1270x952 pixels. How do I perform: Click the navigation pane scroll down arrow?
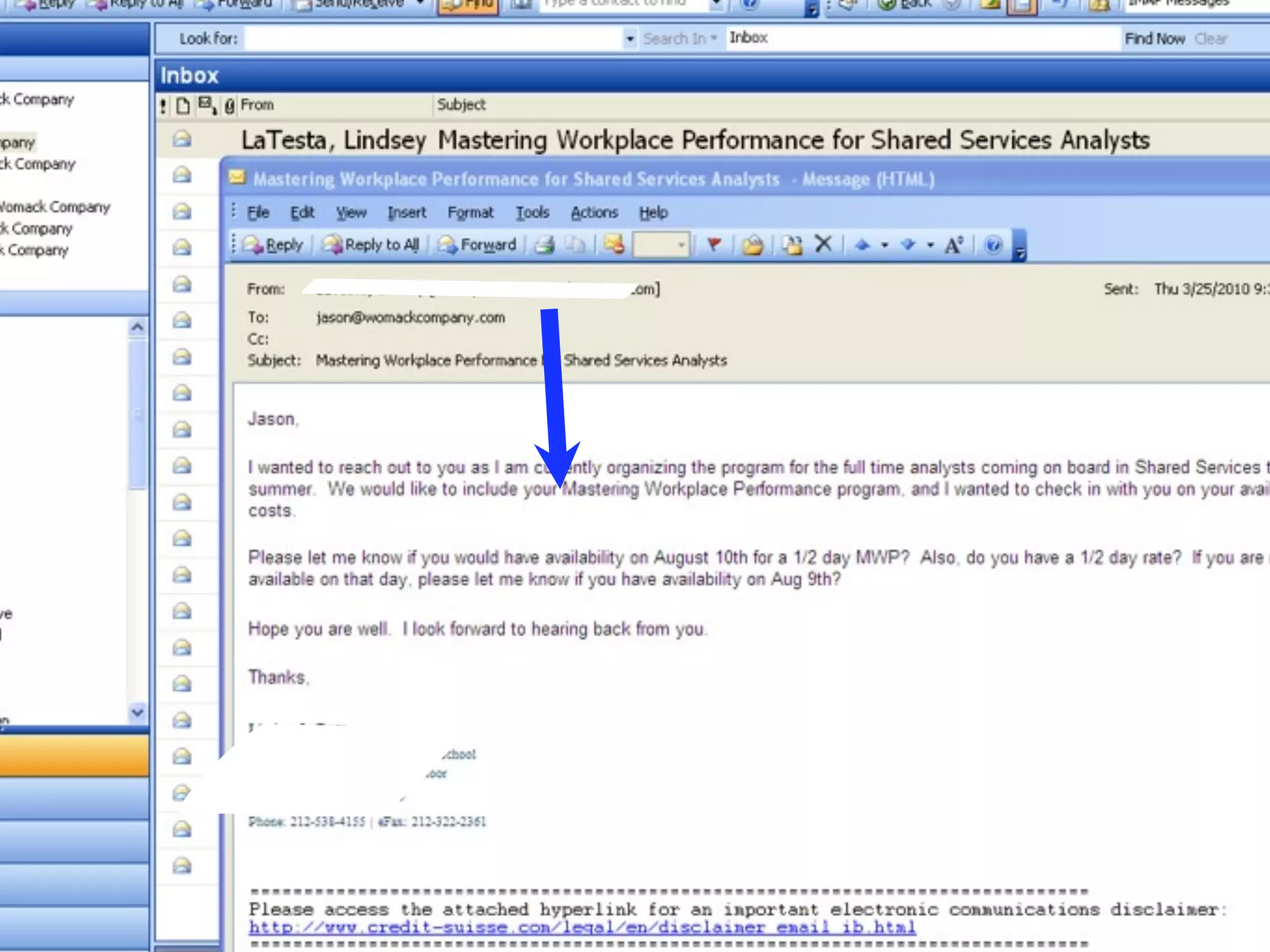click(138, 713)
